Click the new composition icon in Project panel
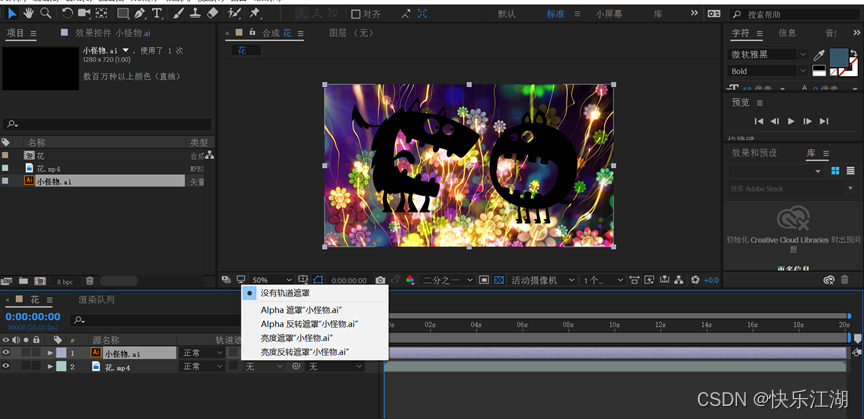This screenshot has width=864, height=419. [x=40, y=281]
